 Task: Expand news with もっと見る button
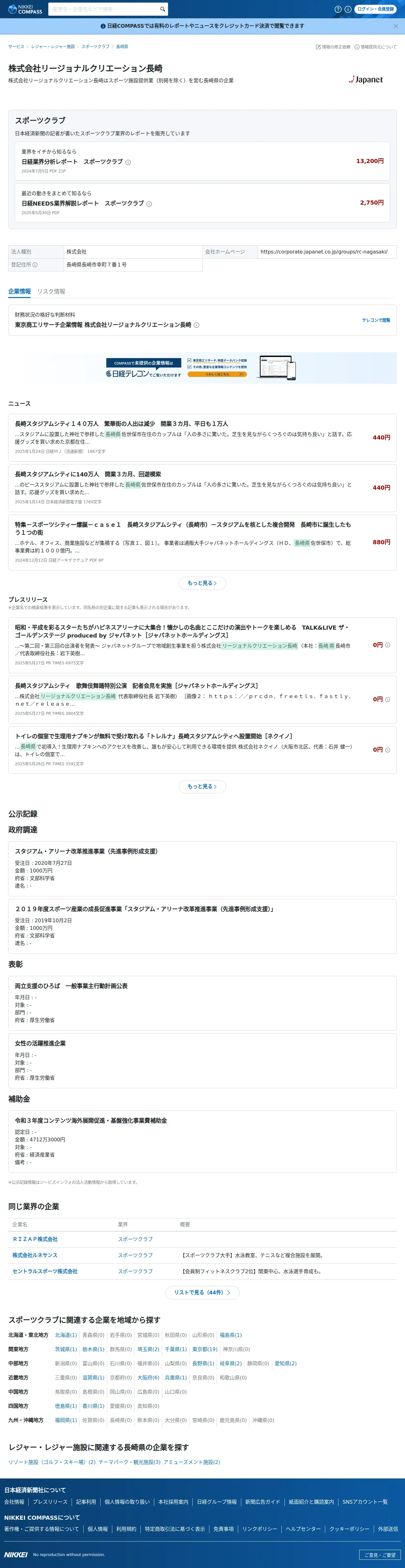click(x=202, y=583)
